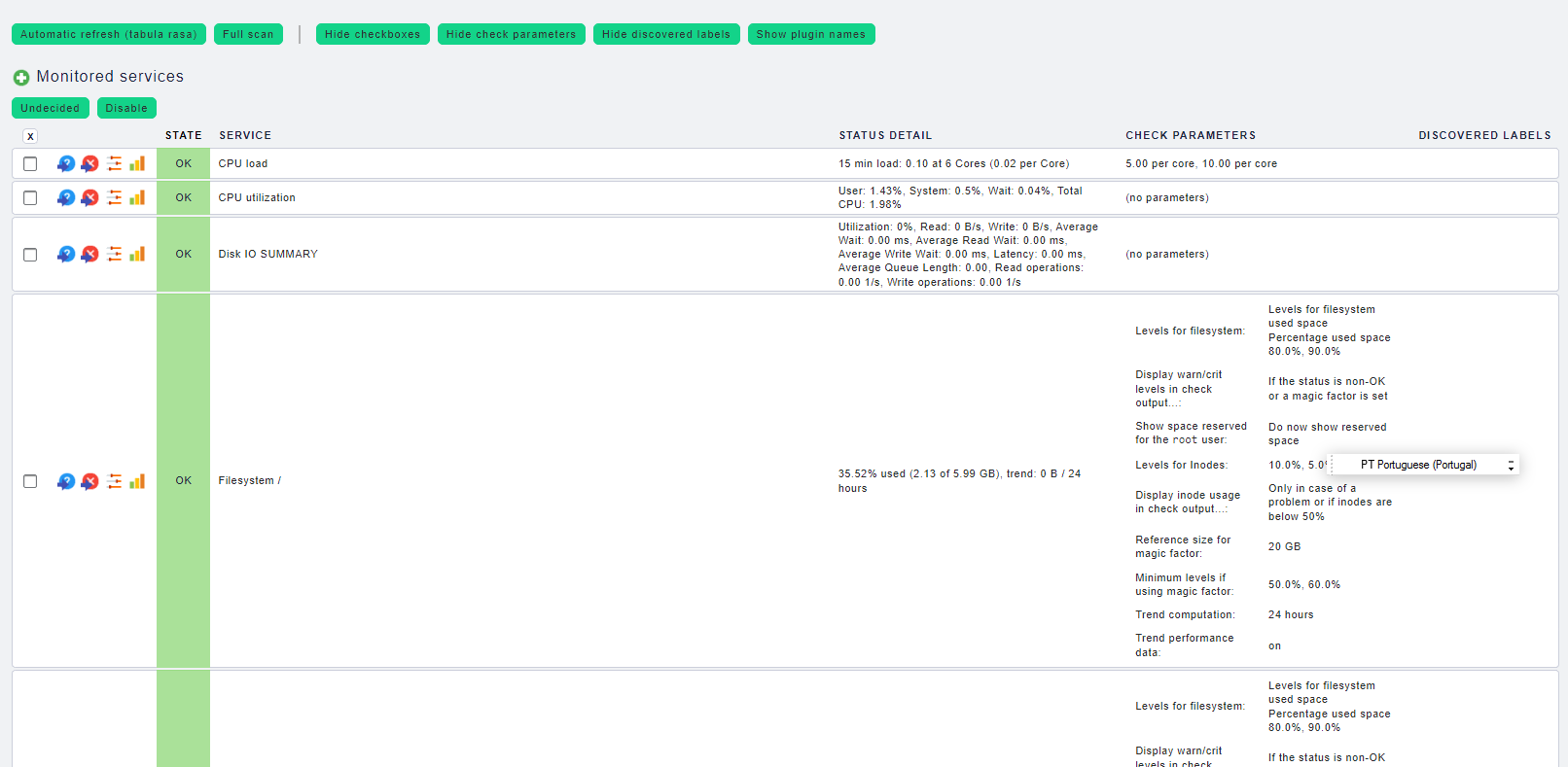Click the Undecided bulk action button
1568x767 pixels.
[50, 108]
